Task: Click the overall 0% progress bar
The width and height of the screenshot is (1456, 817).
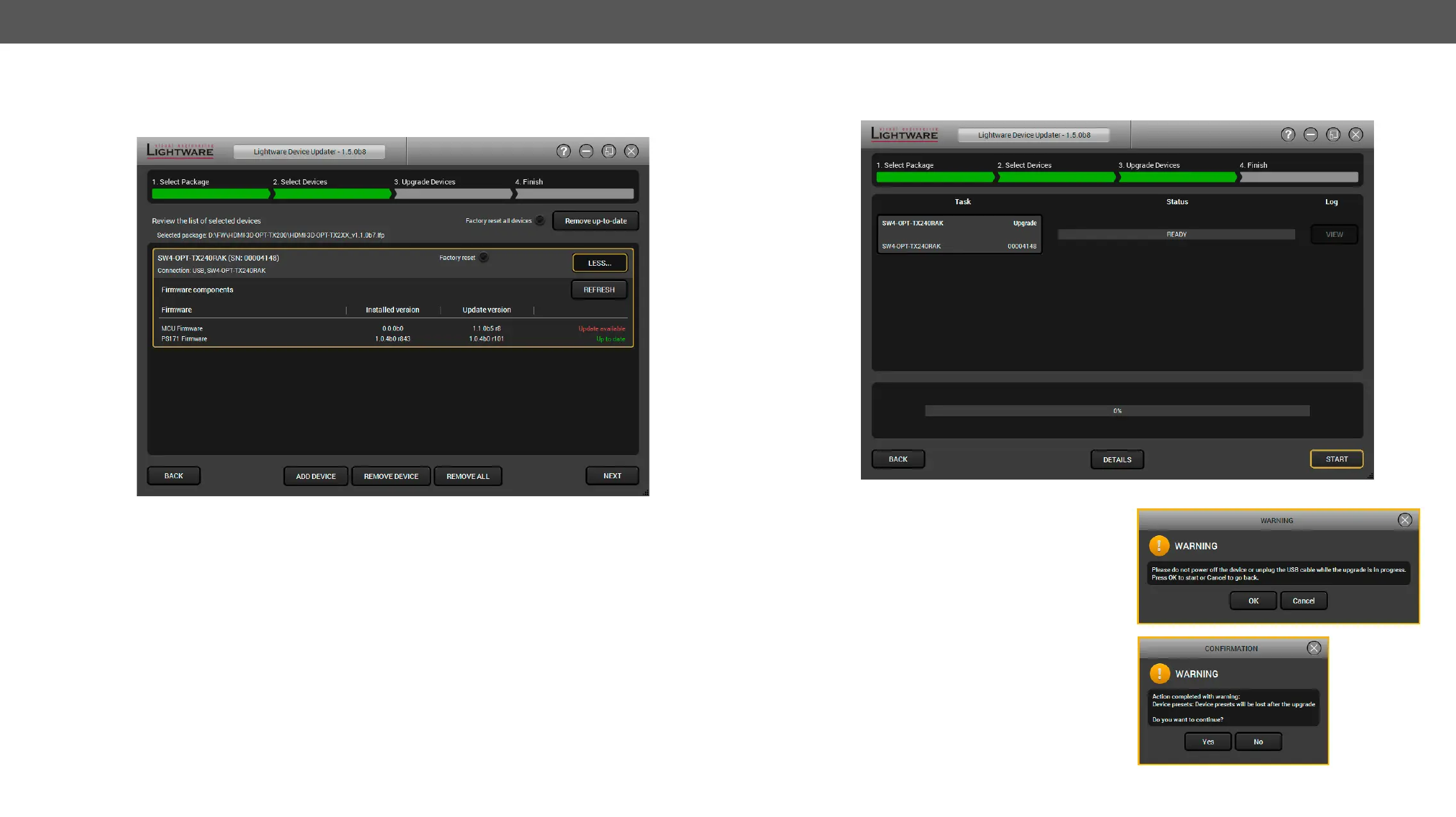Action: coord(1117,411)
